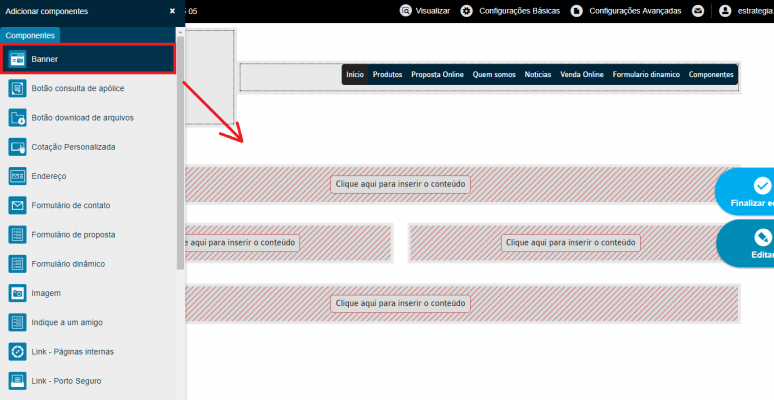
Task: Open the Notícias menu item
Action: click(538, 75)
